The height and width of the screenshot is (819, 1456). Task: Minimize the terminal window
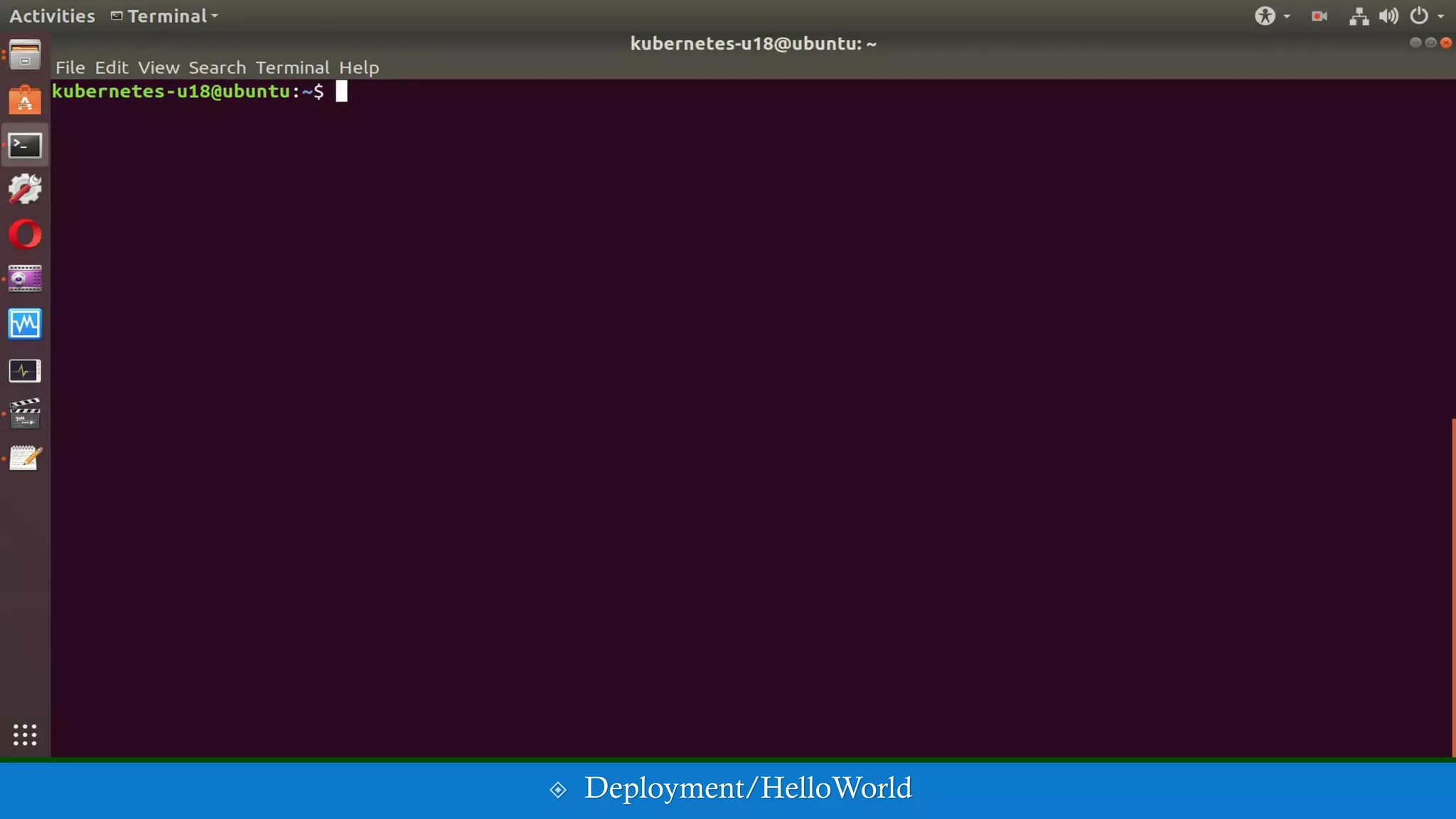1415,43
